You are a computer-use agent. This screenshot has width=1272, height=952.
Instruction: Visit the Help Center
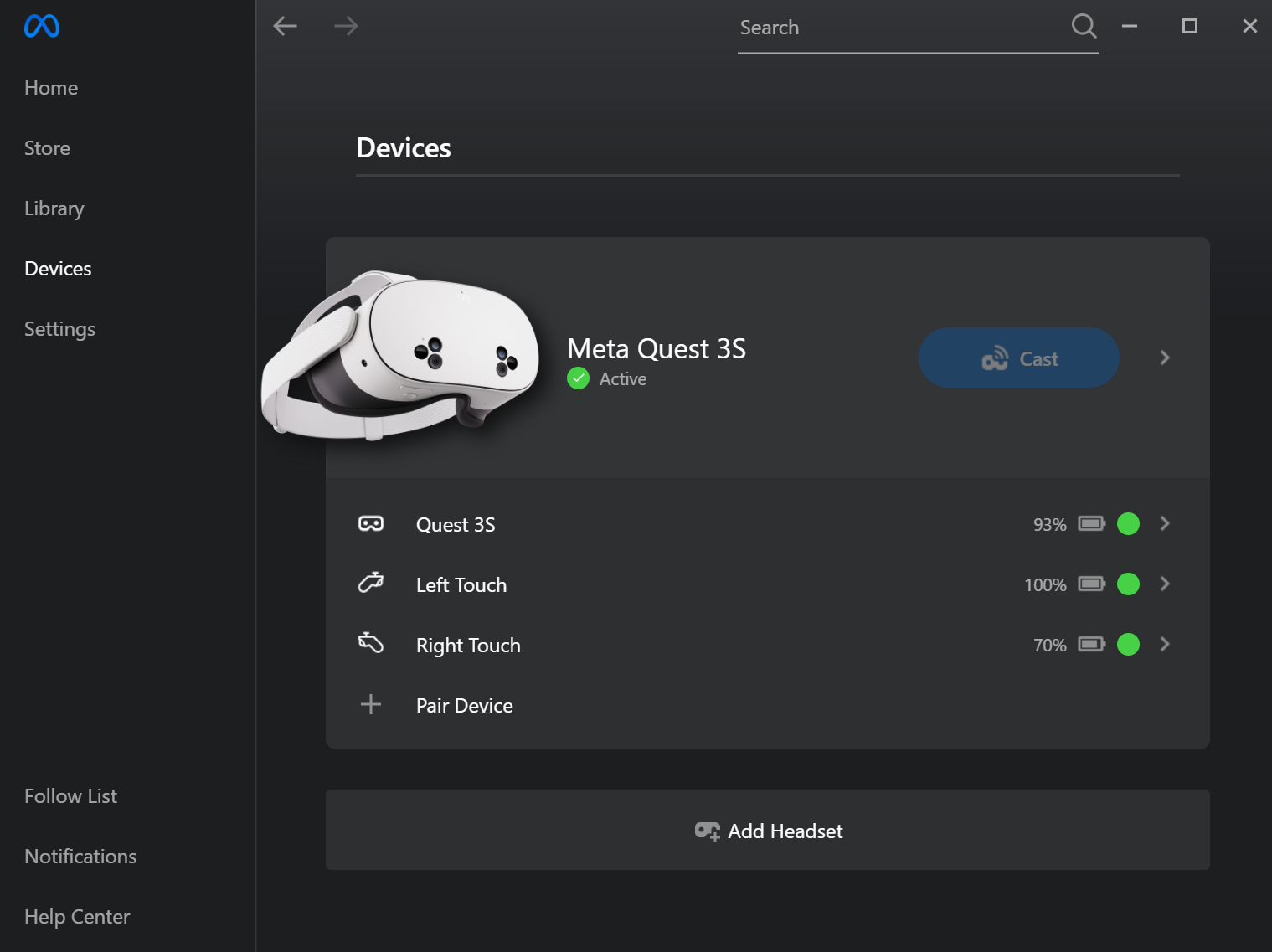coord(77,916)
